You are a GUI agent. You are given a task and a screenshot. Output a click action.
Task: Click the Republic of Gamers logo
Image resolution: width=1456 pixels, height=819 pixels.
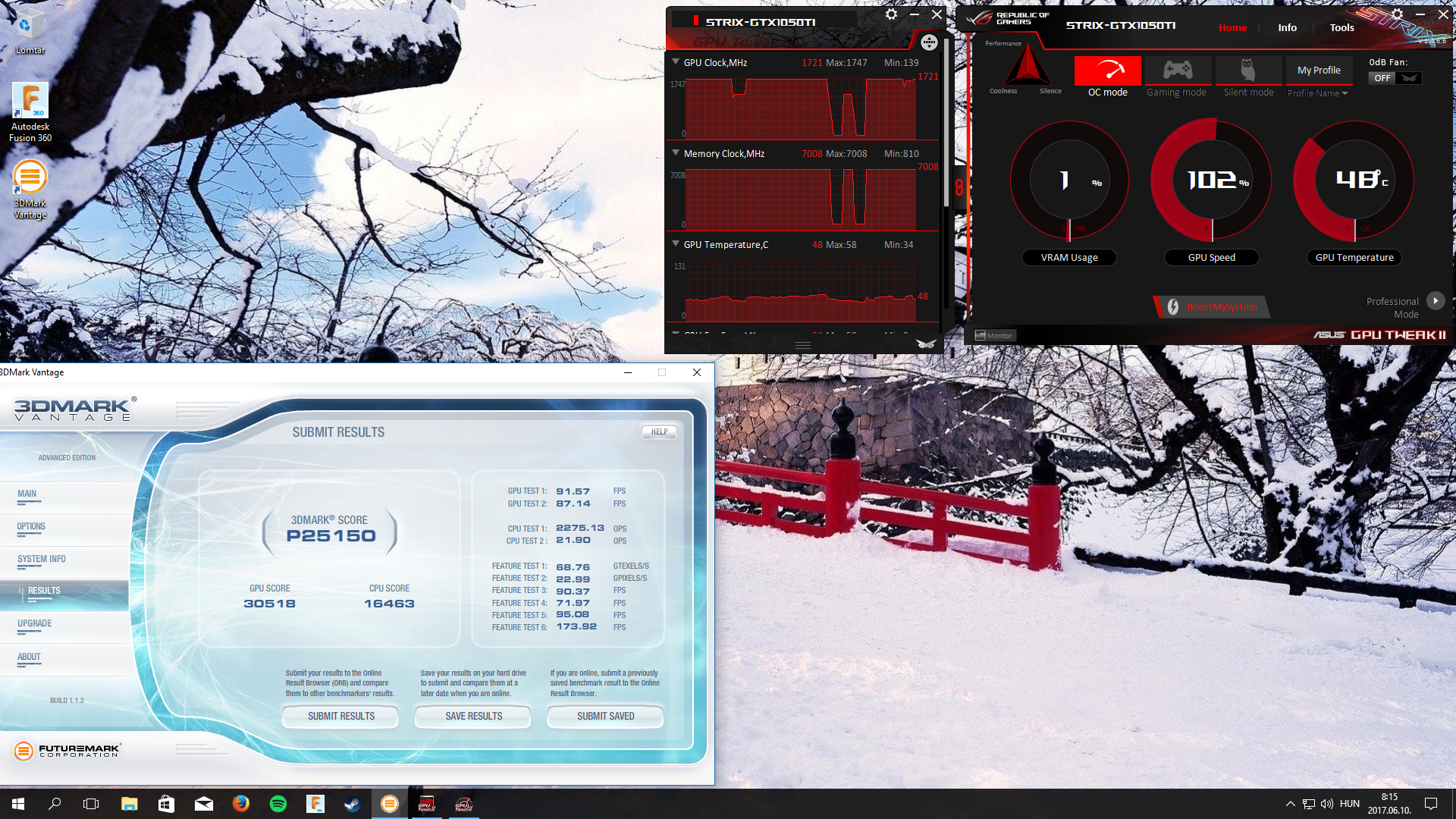click(x=1008, y=18)
